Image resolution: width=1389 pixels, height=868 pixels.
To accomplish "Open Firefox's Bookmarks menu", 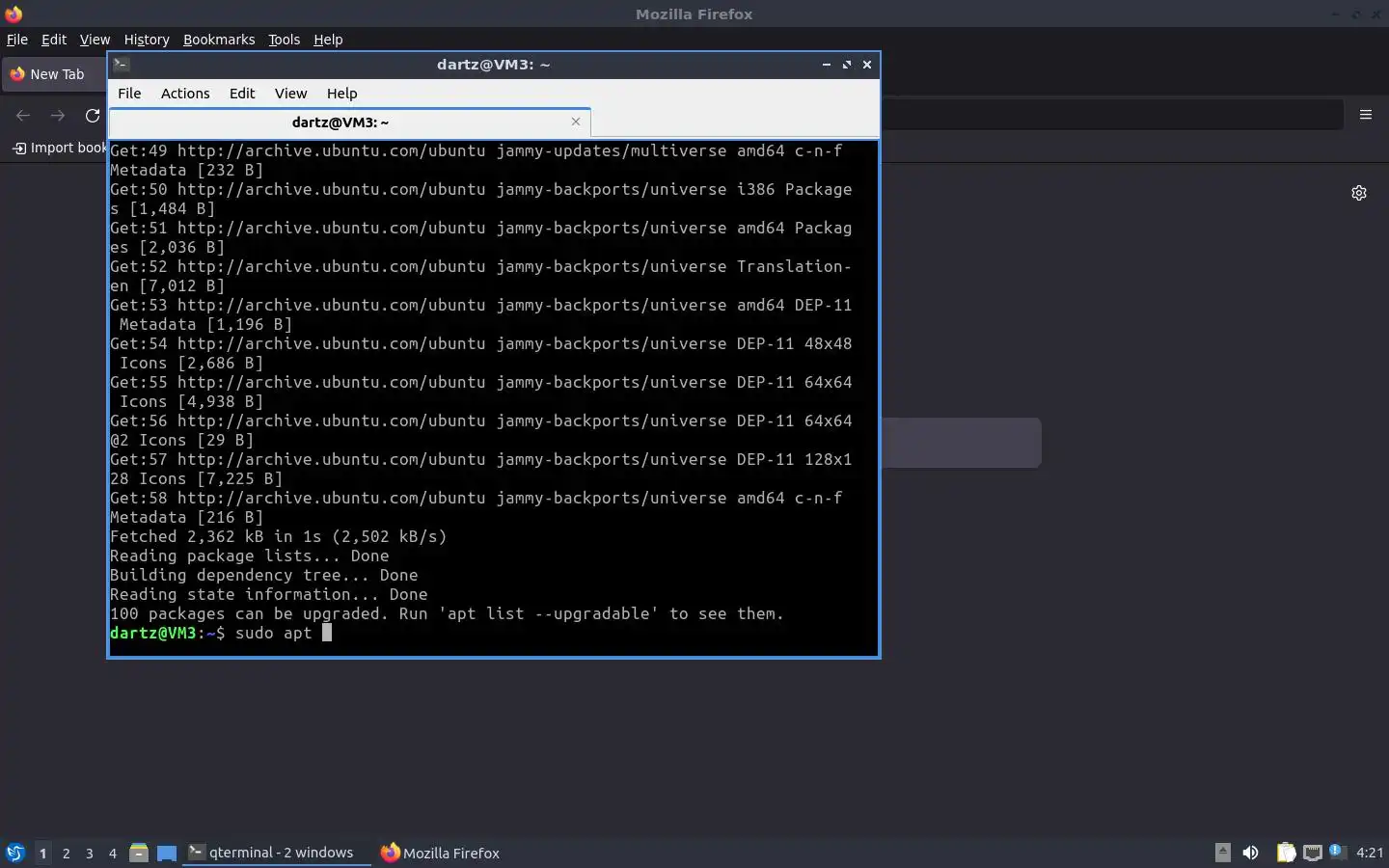I will pyautogui.click(x=219, y=40).
